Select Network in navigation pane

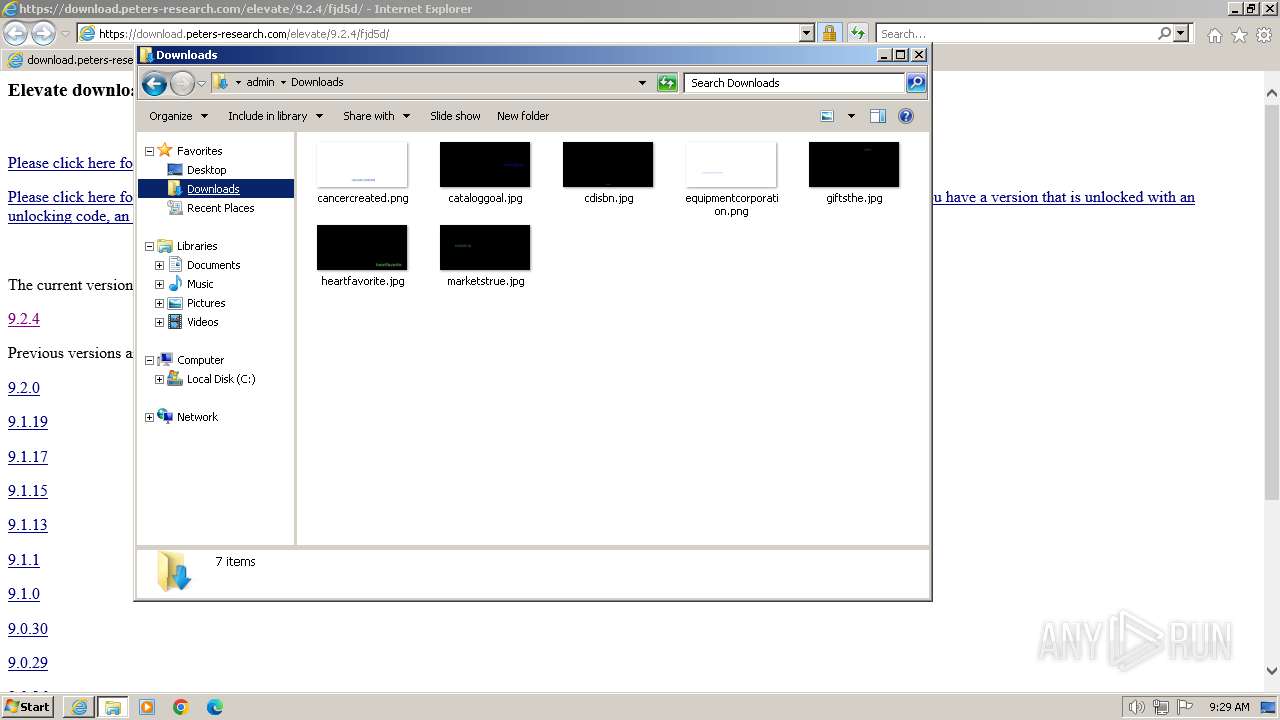pos(196,417)
